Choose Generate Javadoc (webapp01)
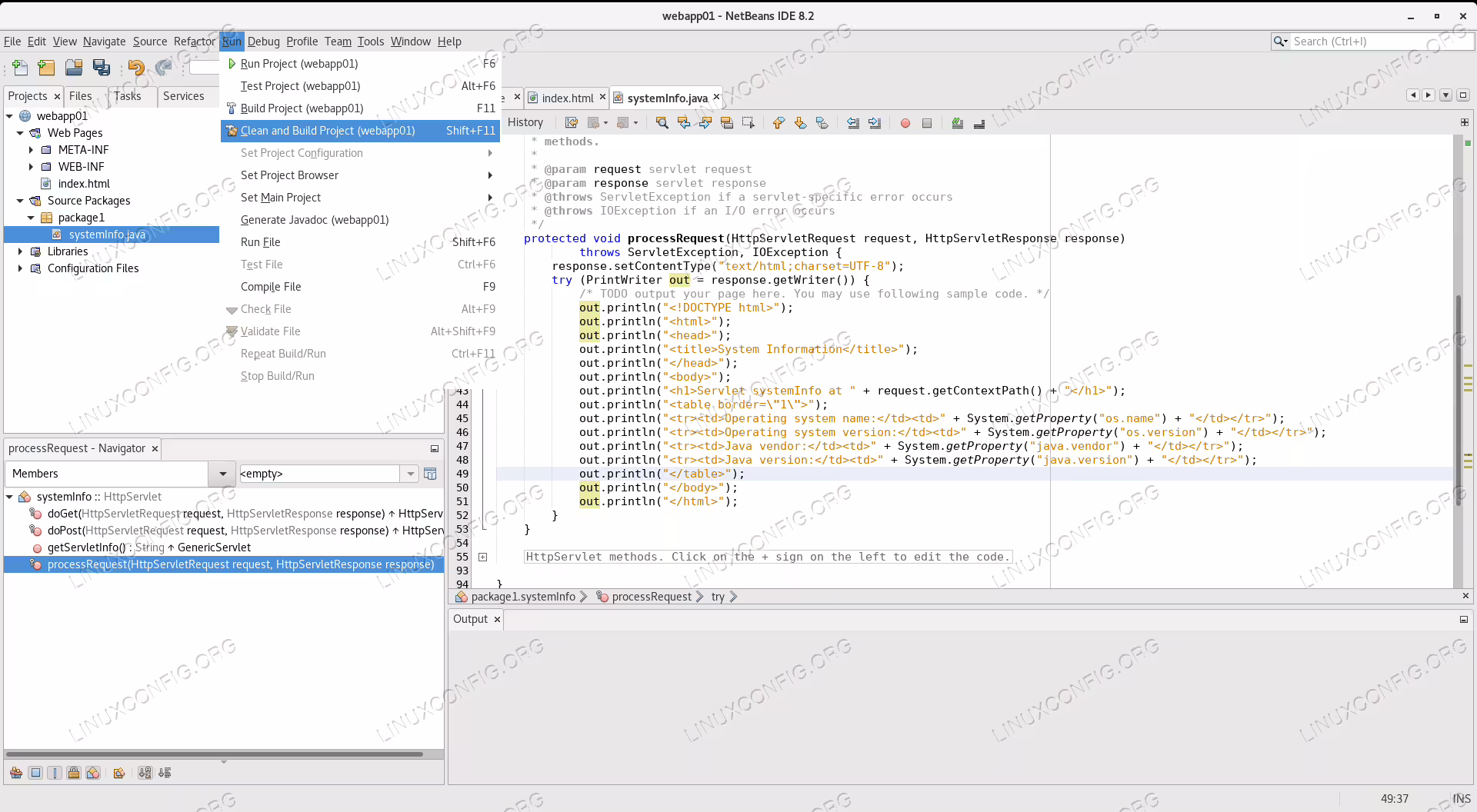This screenshot has width=1477, height=812. pyautogui.click(x=360, y=220)
